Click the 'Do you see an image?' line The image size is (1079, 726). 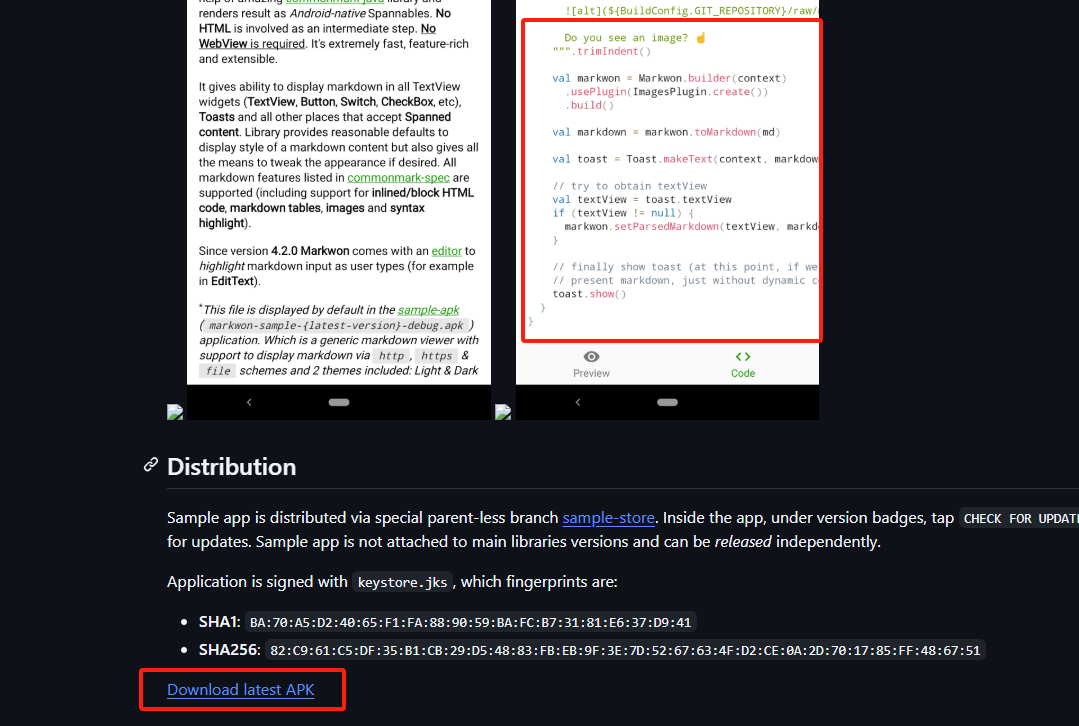pyautogui.click(x=634, y=38)
